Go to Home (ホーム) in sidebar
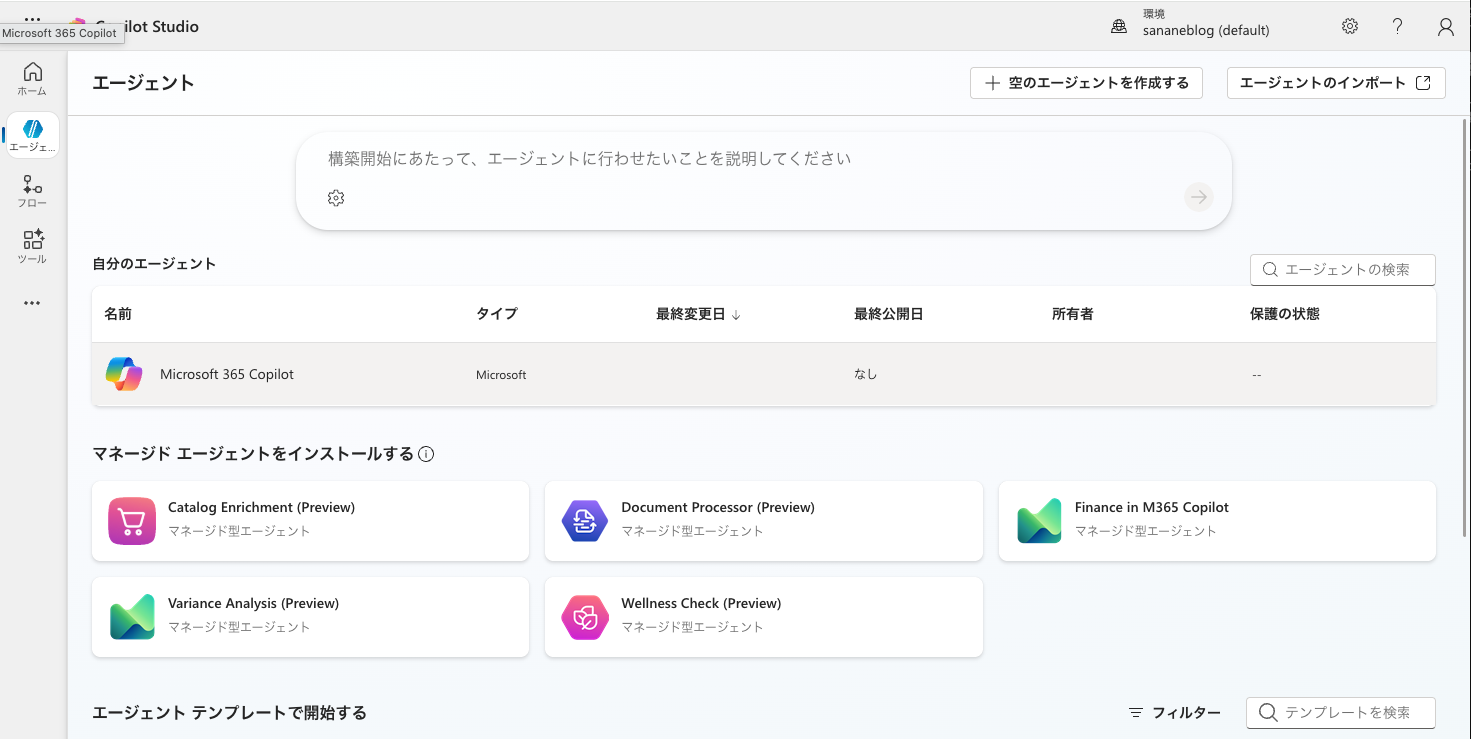 pyautogui.click(x=33, y=79)
